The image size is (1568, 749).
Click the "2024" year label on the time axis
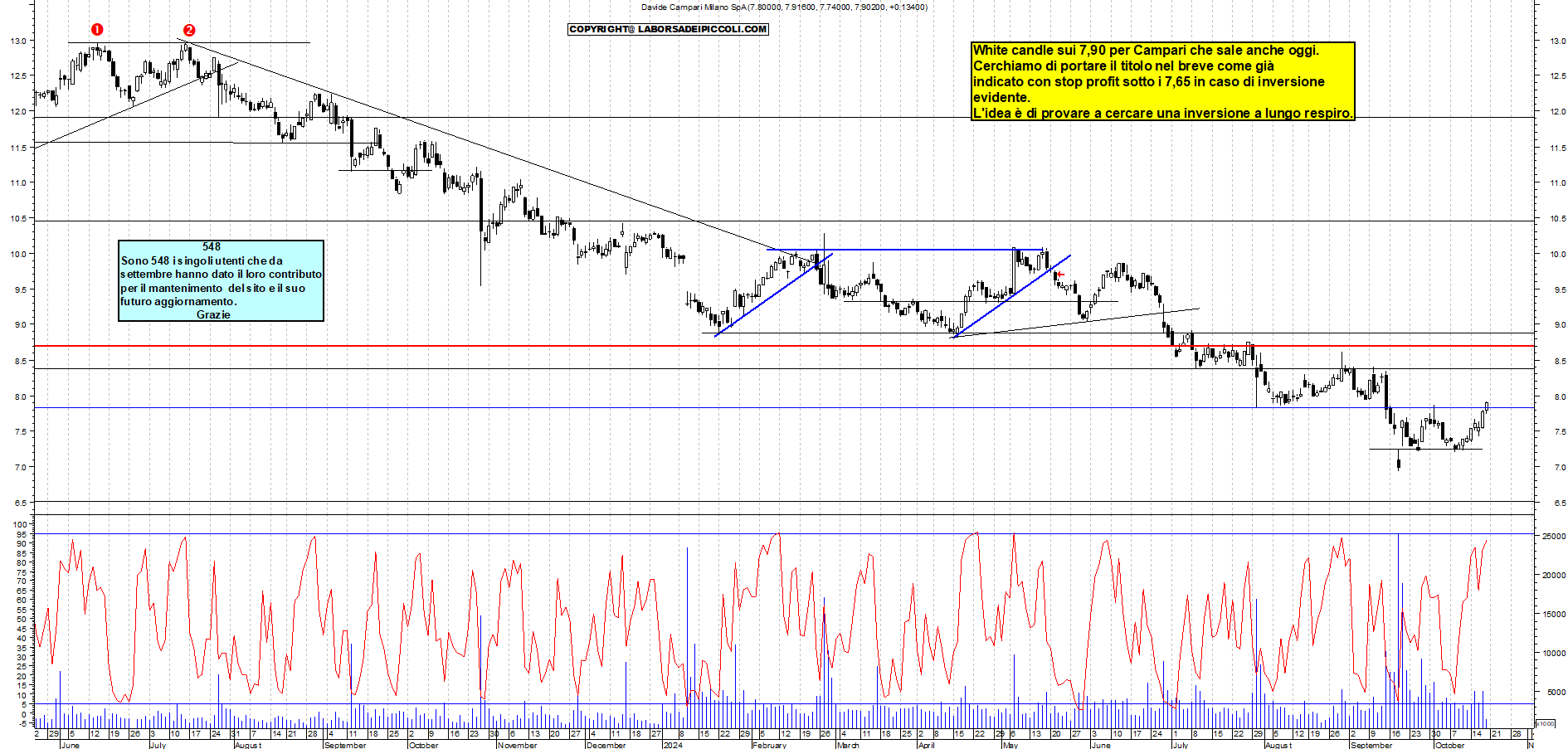673,745
